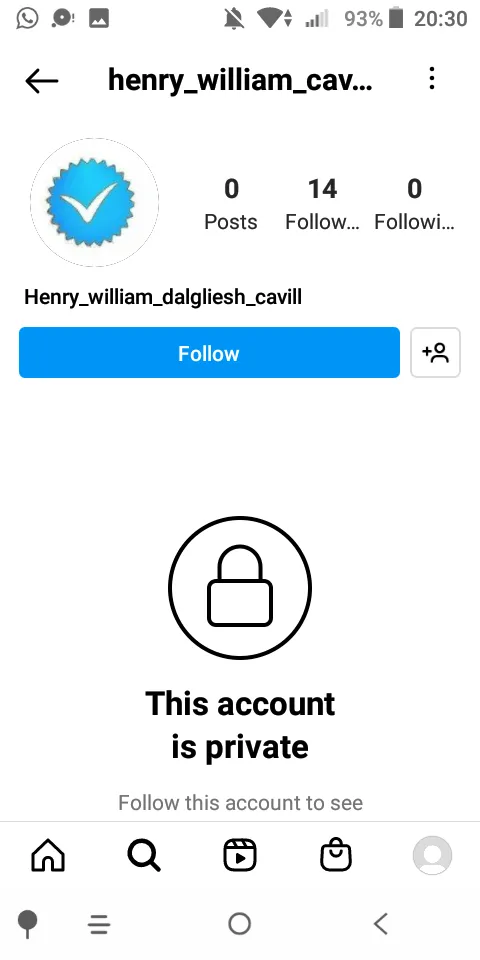Open the Shop bag tab

click(336, 855)
